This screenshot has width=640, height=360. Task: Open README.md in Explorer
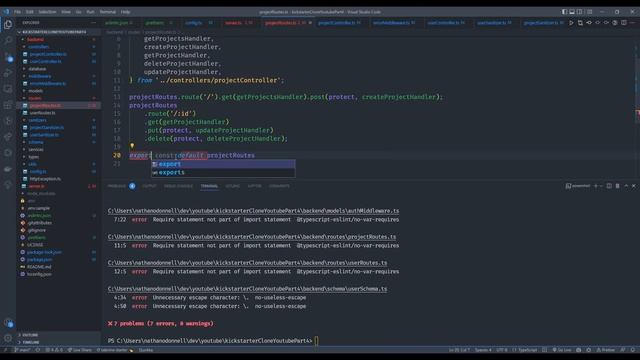point(39,267)
